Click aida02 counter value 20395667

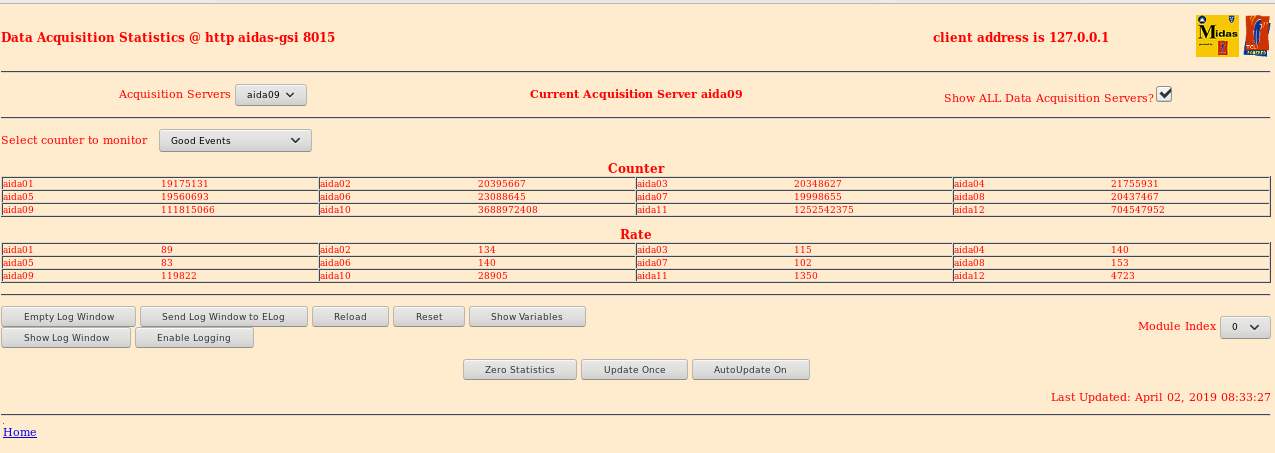click(x=502, y=184)
